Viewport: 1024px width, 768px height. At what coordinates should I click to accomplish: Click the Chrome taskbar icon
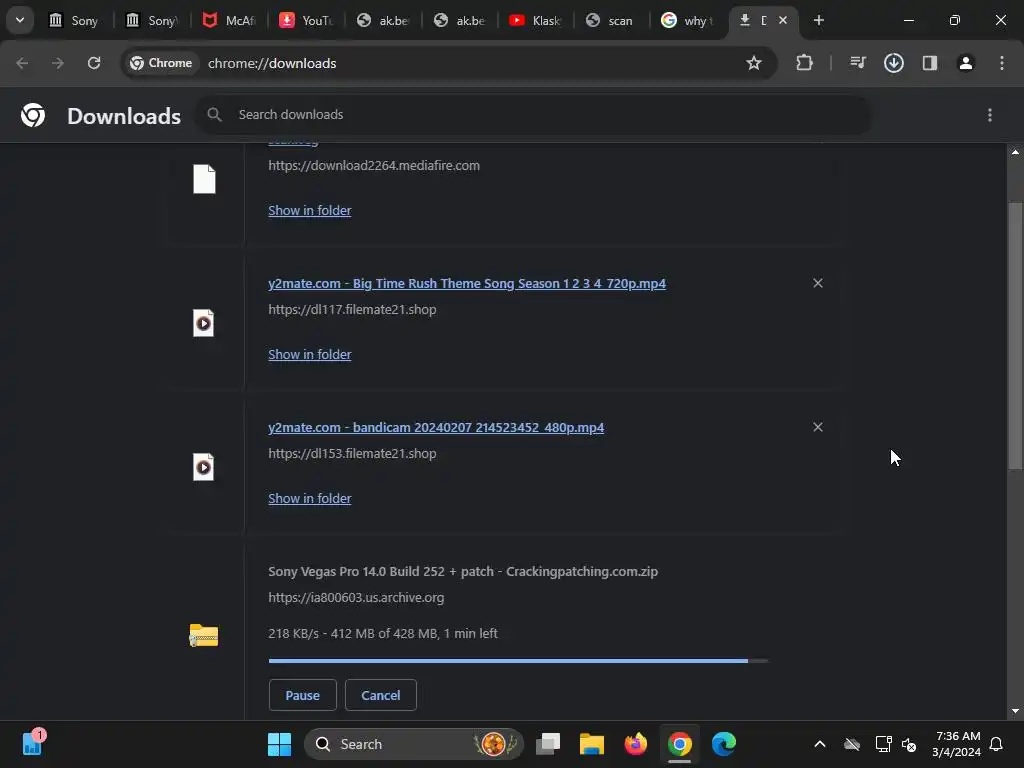click(x=680, y=744)
